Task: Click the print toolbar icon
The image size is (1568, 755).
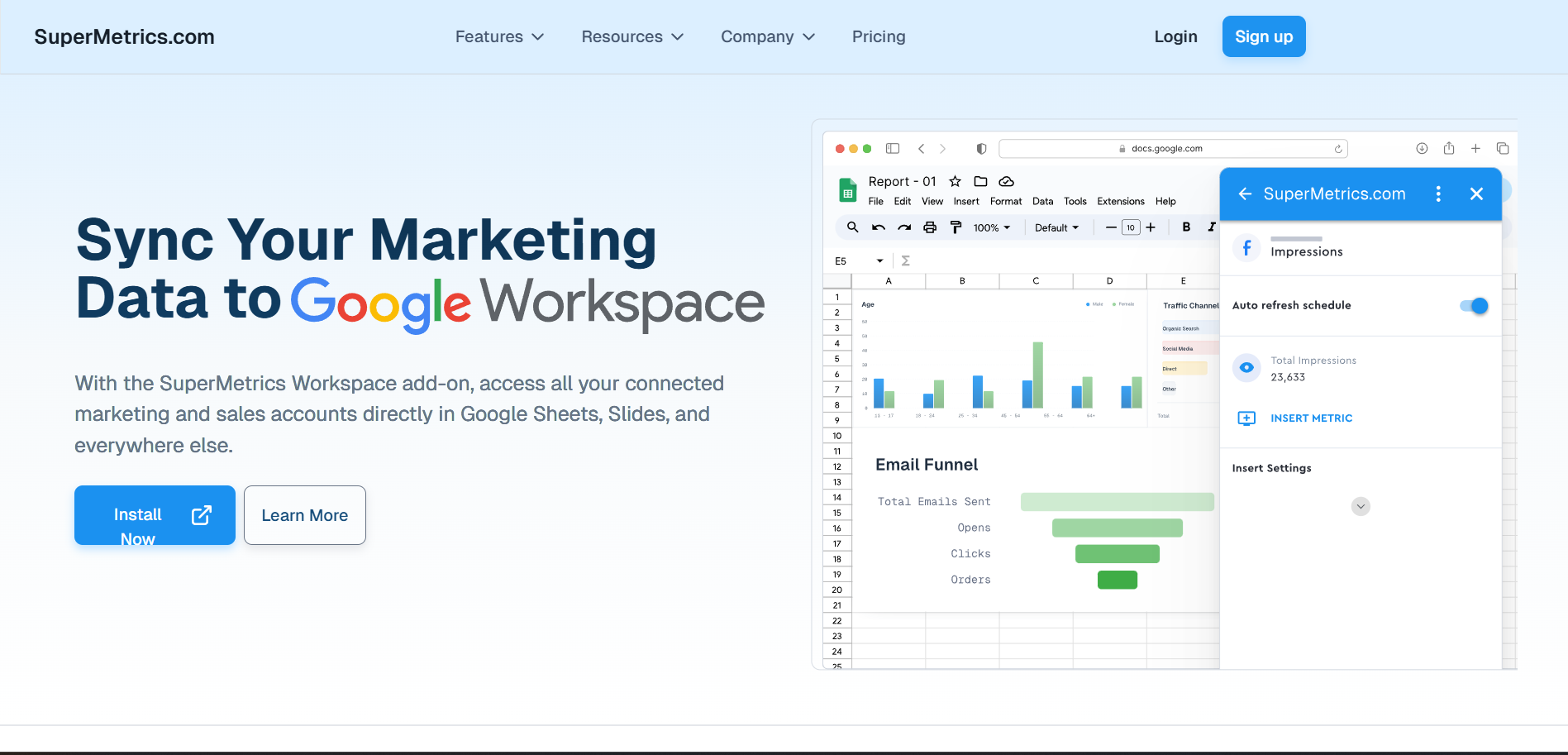Action: 930,227
